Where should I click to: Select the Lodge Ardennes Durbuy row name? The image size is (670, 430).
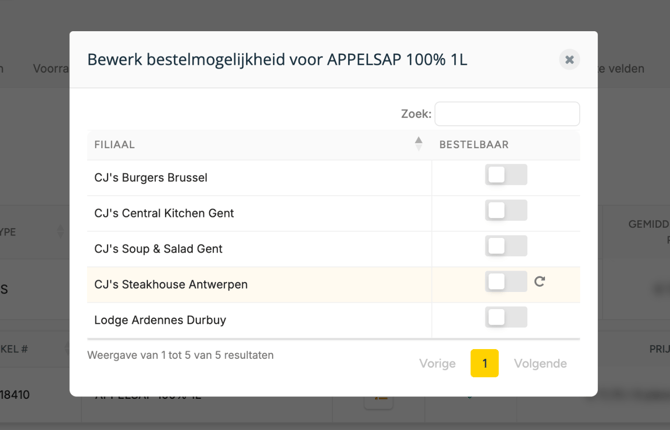click(160, 320)
